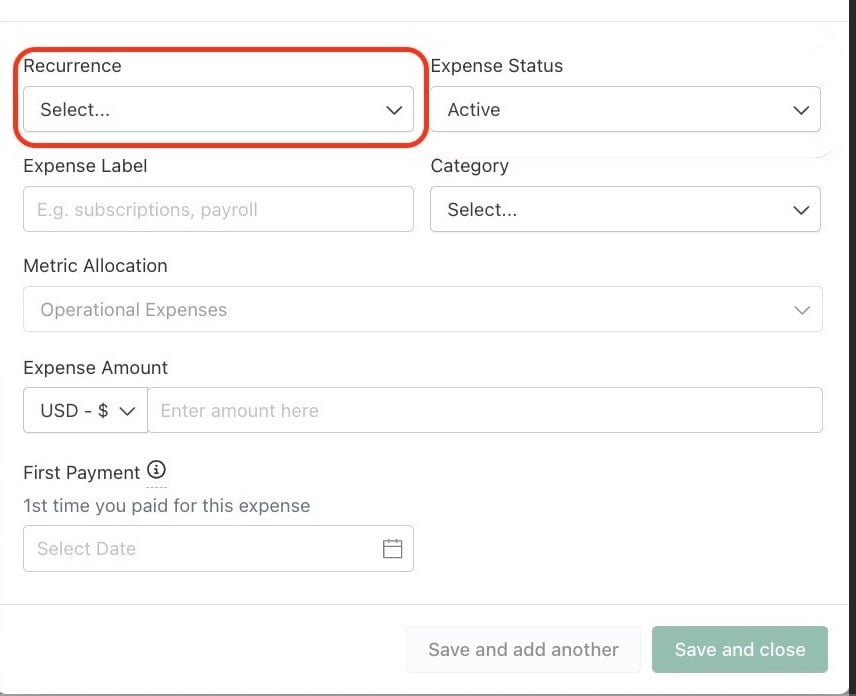856x696 pixels.
Task: Click Save and add another button
Action: point(523,650)
